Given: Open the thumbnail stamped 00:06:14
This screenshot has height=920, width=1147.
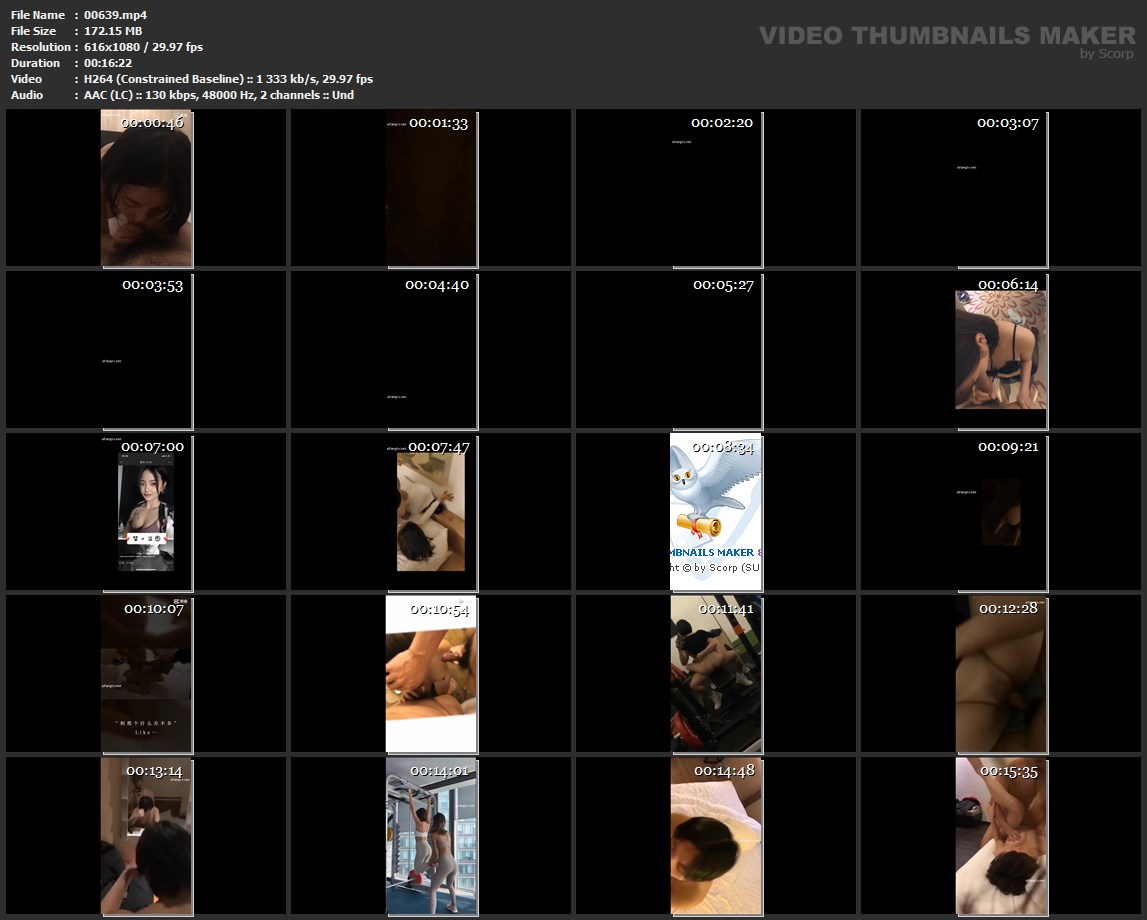Looking at the screenshot, I should pos(1001,350).
